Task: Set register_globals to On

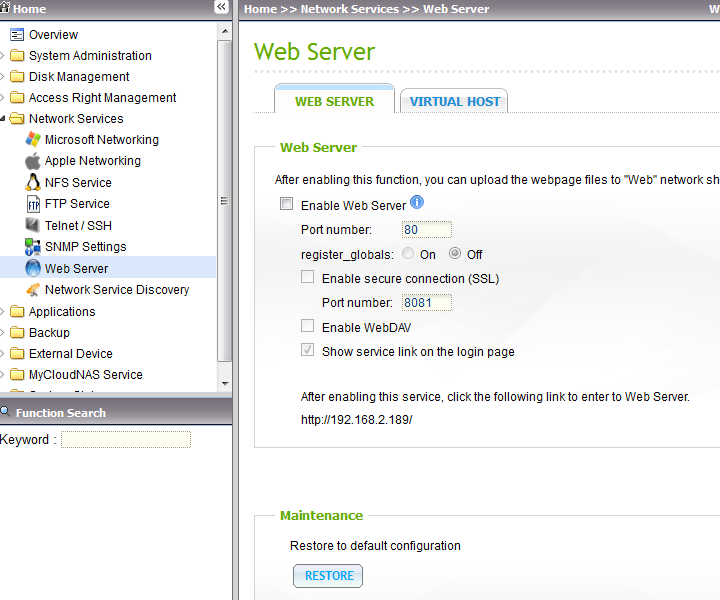Action: (x=409, y=254)
